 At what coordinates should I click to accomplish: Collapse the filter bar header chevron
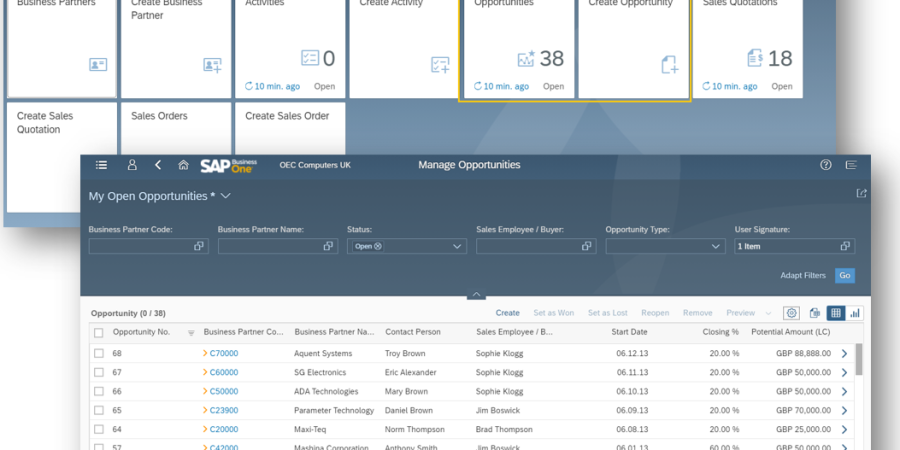476,294
